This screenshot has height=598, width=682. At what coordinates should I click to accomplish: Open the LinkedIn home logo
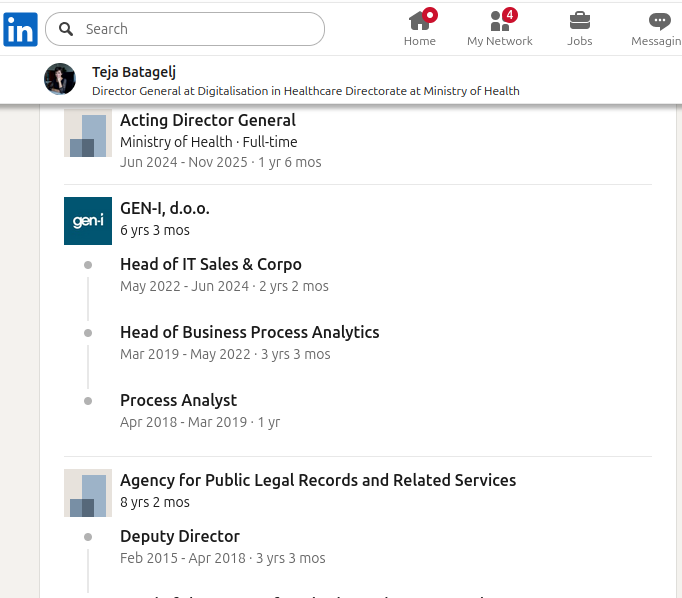coord(20,29)
